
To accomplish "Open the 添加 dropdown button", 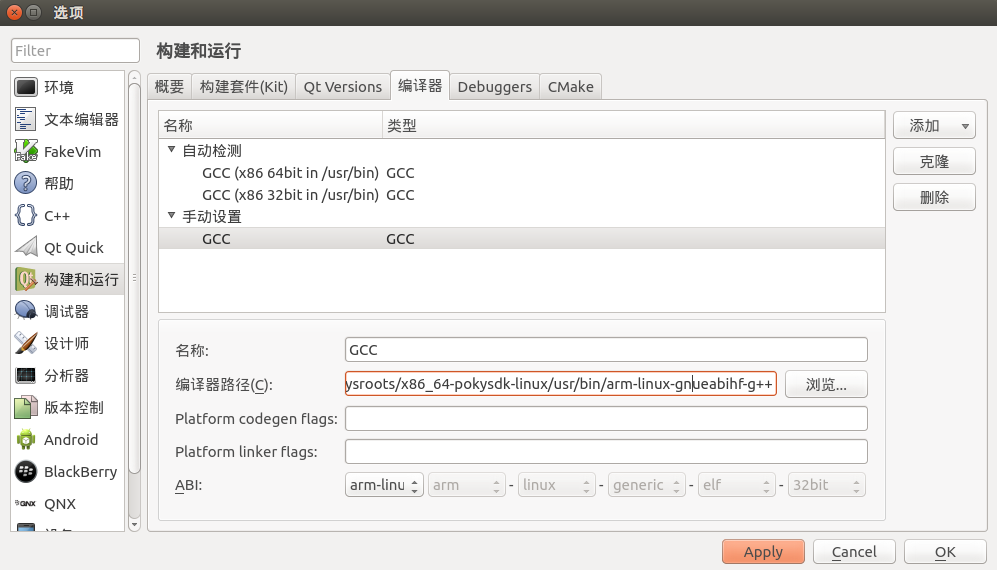I will (934, 126).
